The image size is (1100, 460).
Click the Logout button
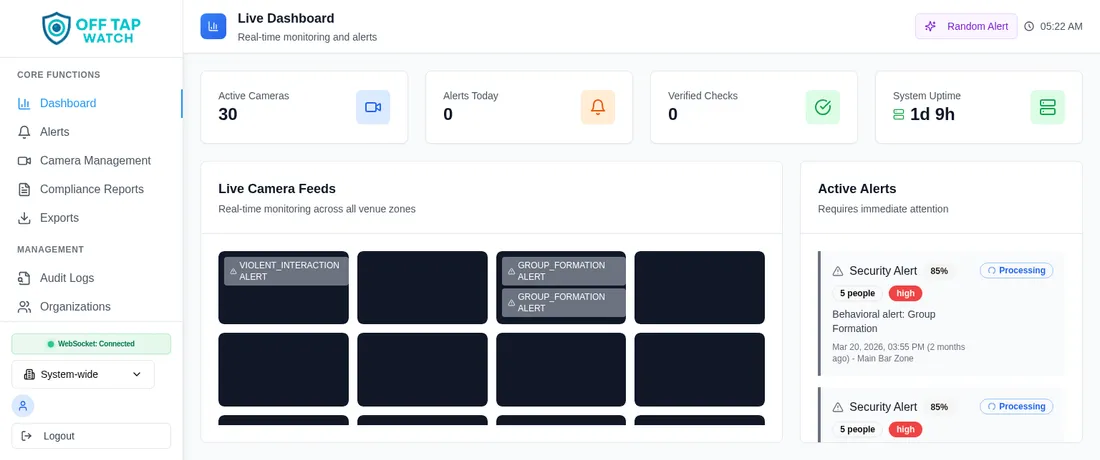click(x=91, y=436)
